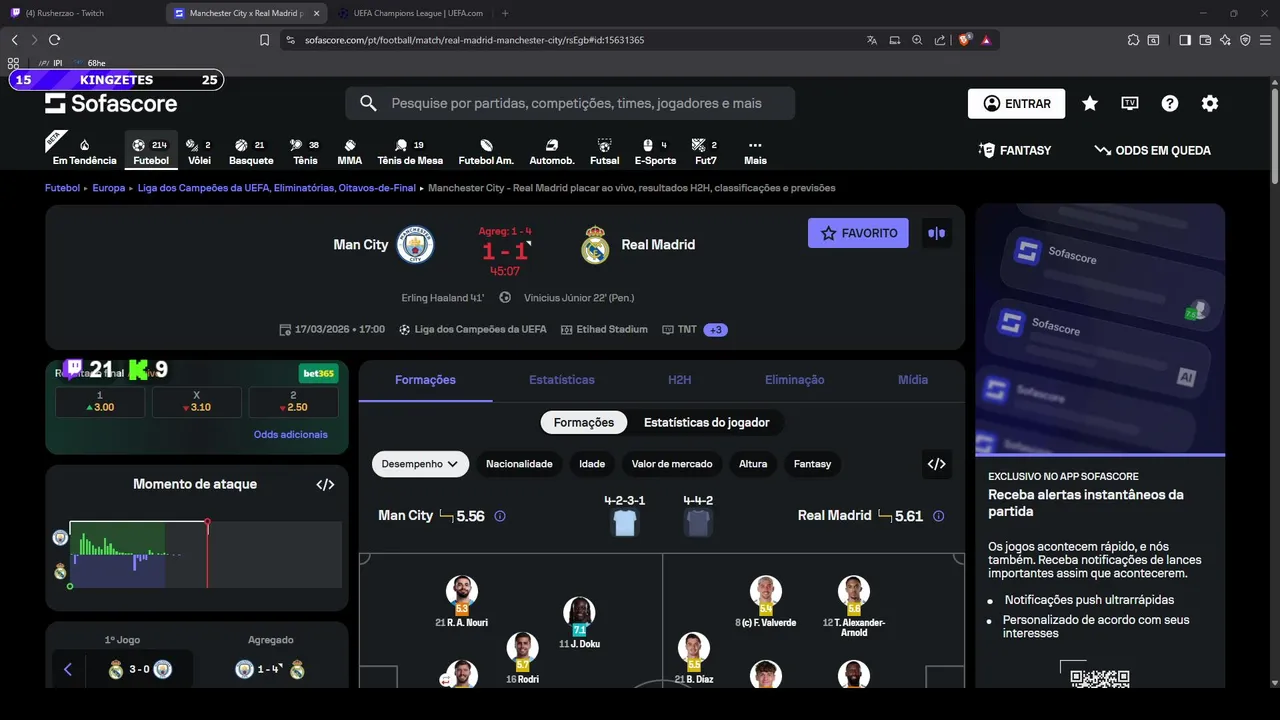Switch to Mídia tab

(x=913, y=380)
